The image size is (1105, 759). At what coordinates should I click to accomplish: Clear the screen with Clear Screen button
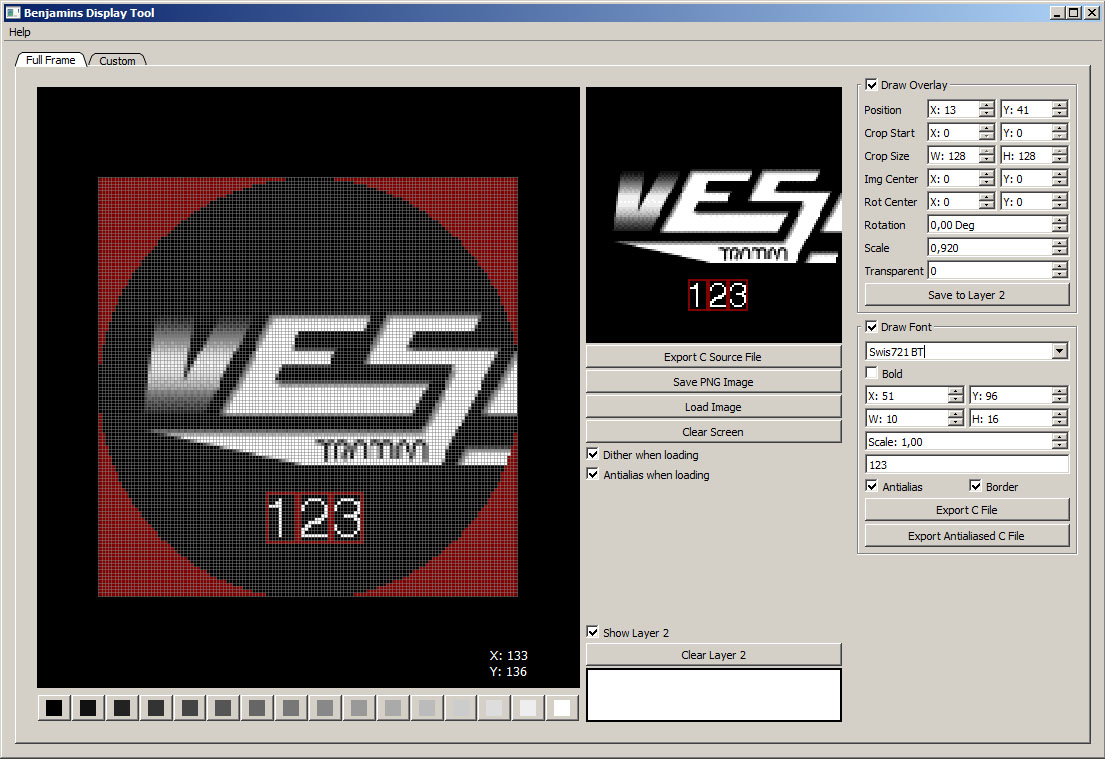tap(712, 431)
